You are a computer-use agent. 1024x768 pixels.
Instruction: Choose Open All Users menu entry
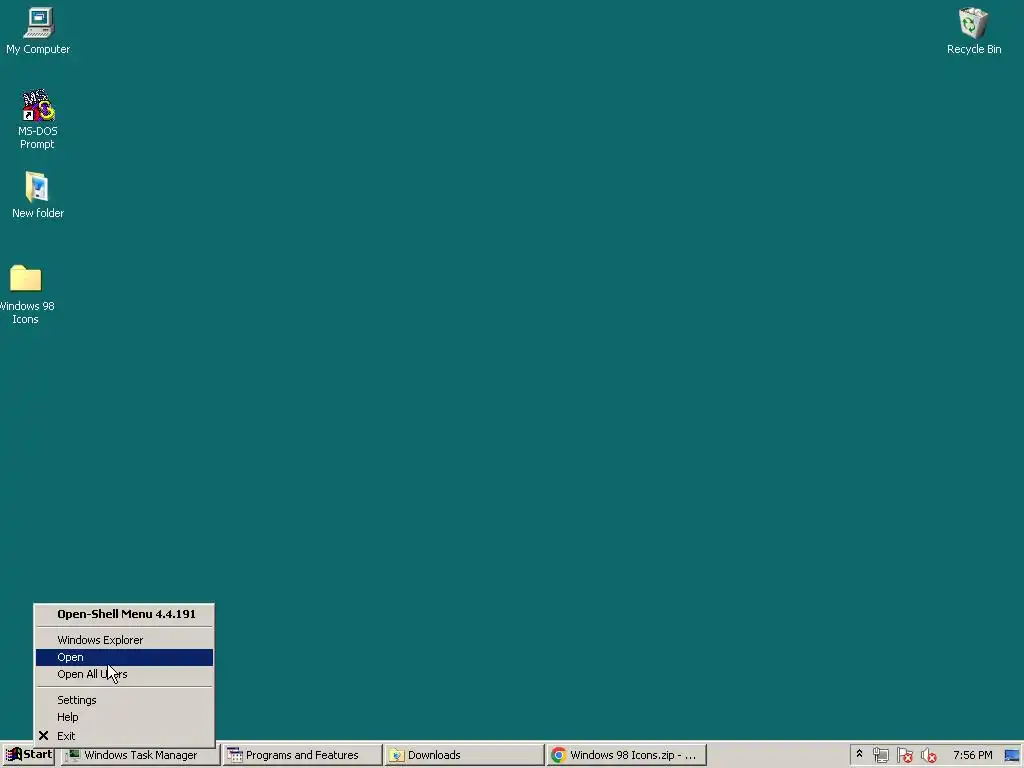pyautogui.click(x=124, y=674)
